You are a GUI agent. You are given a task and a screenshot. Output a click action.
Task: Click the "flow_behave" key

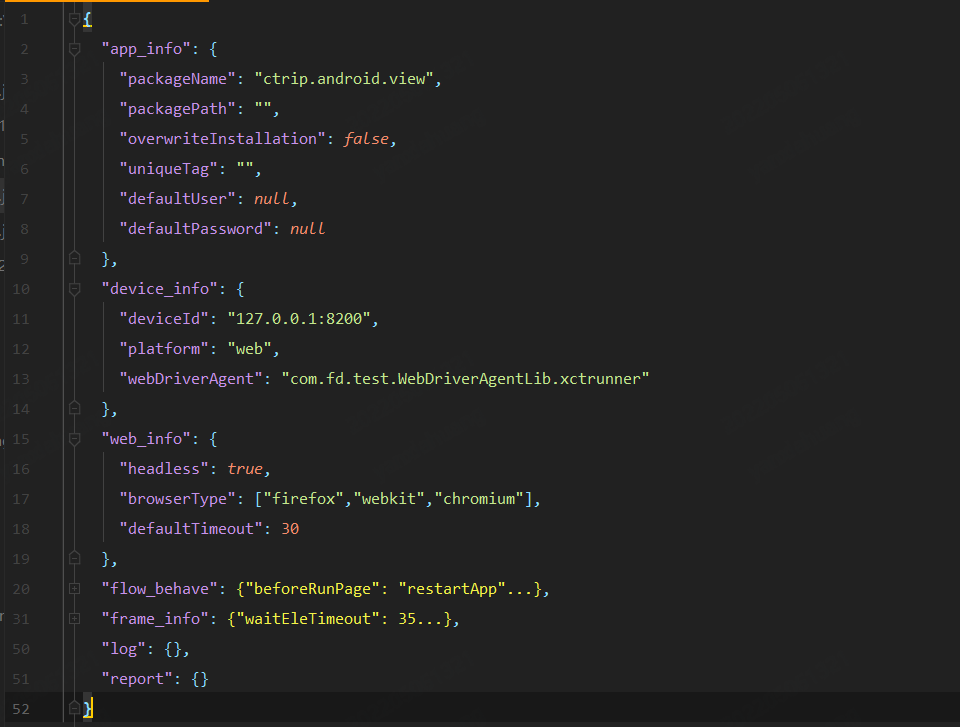point(160,589)
